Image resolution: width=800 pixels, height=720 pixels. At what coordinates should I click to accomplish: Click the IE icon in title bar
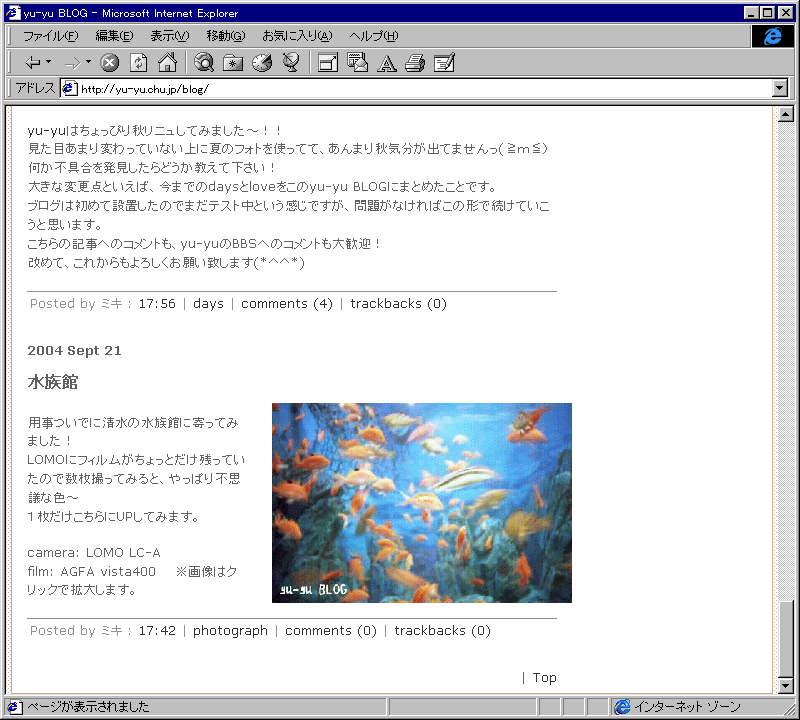click(13, 13)
